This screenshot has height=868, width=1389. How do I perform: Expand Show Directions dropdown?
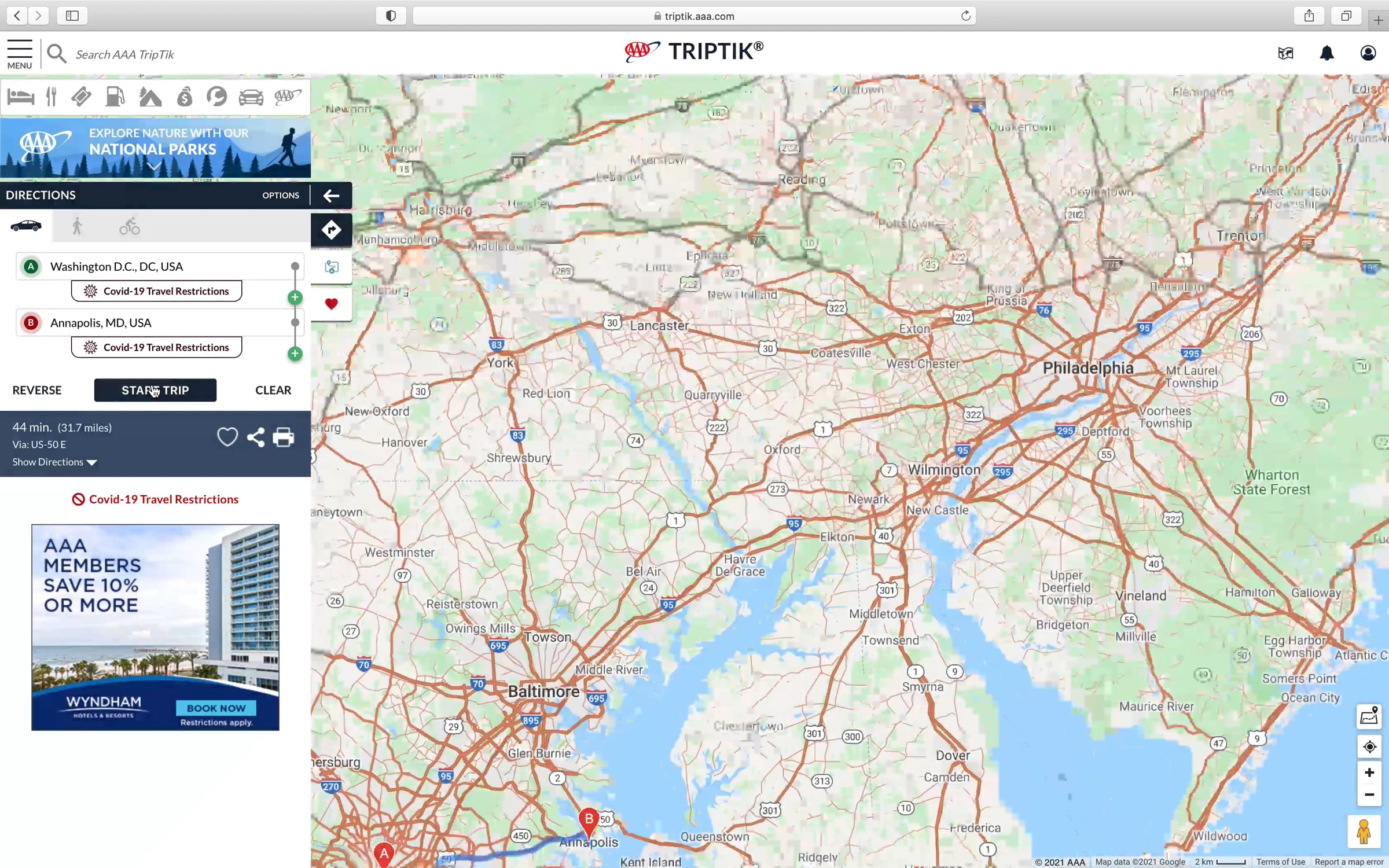[x=54, y=462]
